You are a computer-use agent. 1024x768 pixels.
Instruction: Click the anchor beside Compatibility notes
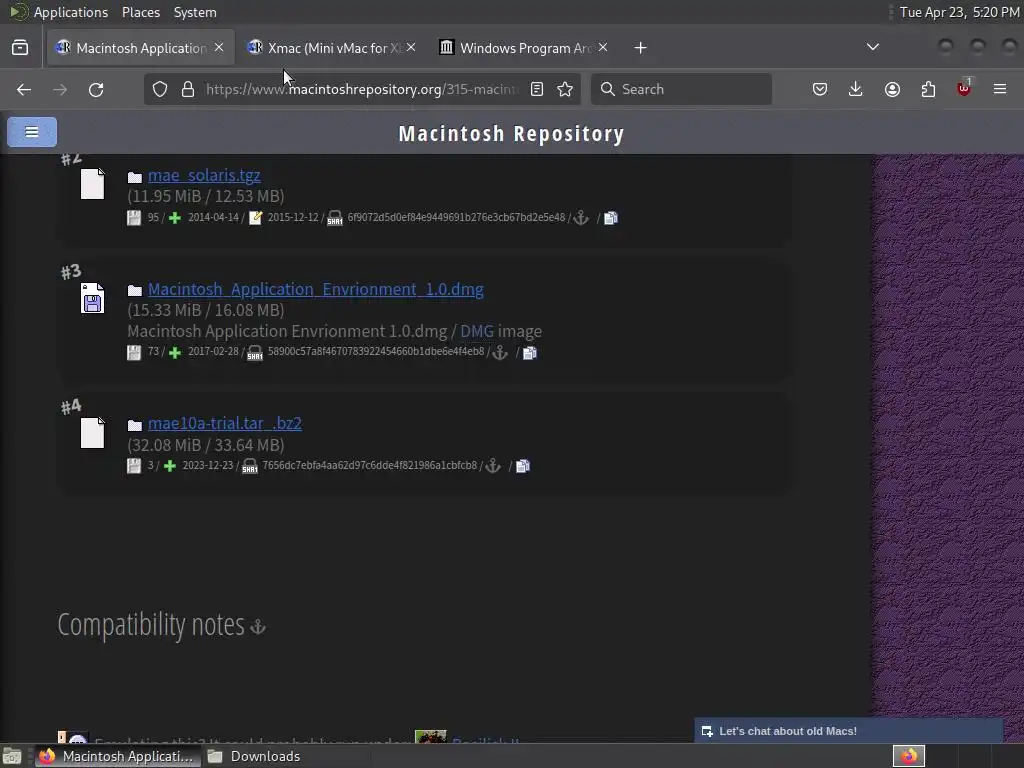pos(258,627)
